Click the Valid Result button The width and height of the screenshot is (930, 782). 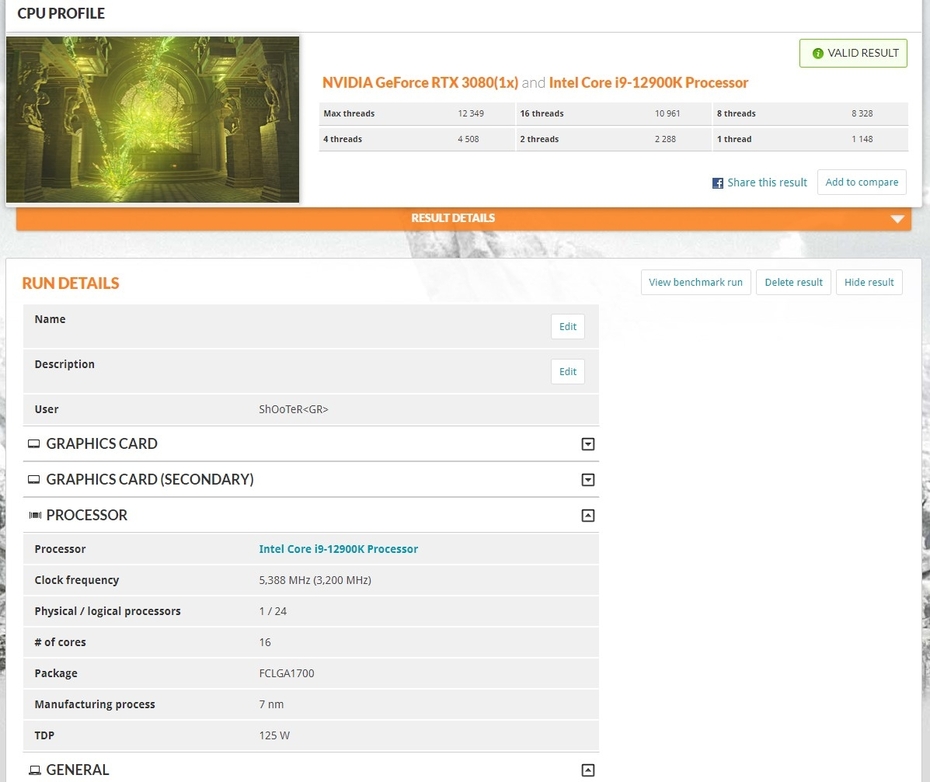click(x=853, y=53)
